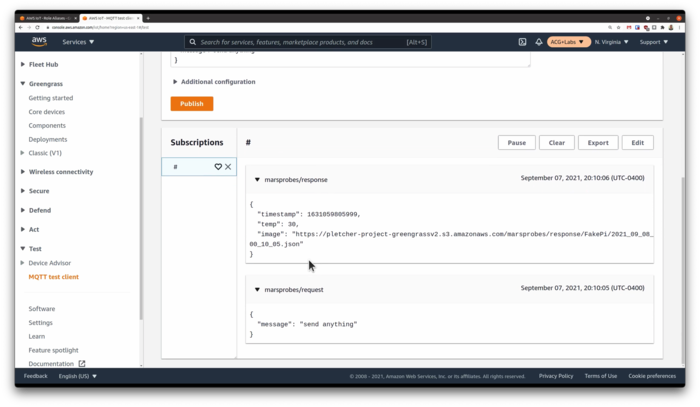Open the ACG+Labs account dropdown
This screenshot has height=407, width=700.
click(567, 42)
